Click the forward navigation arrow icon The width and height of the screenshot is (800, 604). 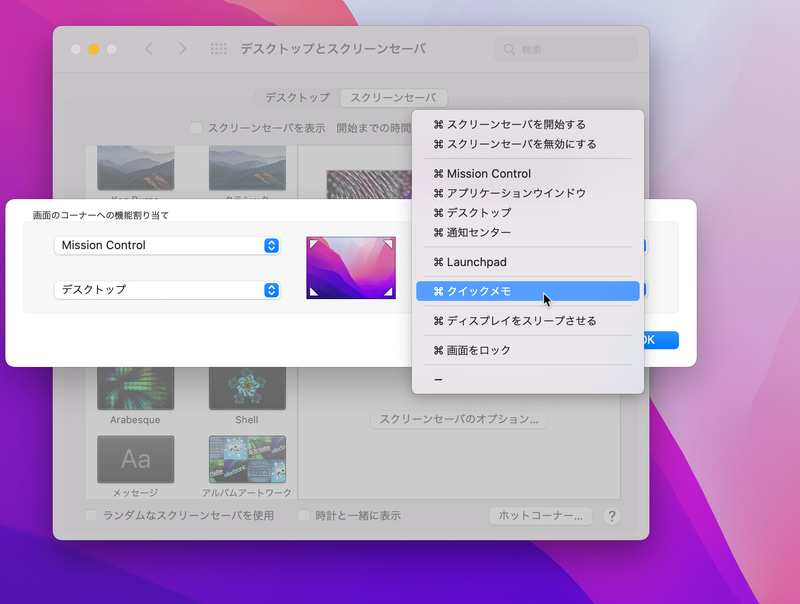point(181,47)
